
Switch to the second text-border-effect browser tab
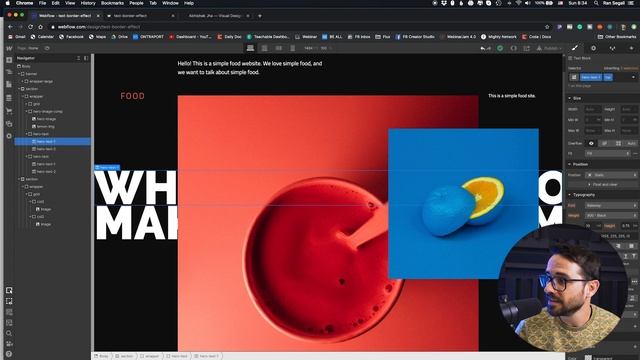pos(140,16)
